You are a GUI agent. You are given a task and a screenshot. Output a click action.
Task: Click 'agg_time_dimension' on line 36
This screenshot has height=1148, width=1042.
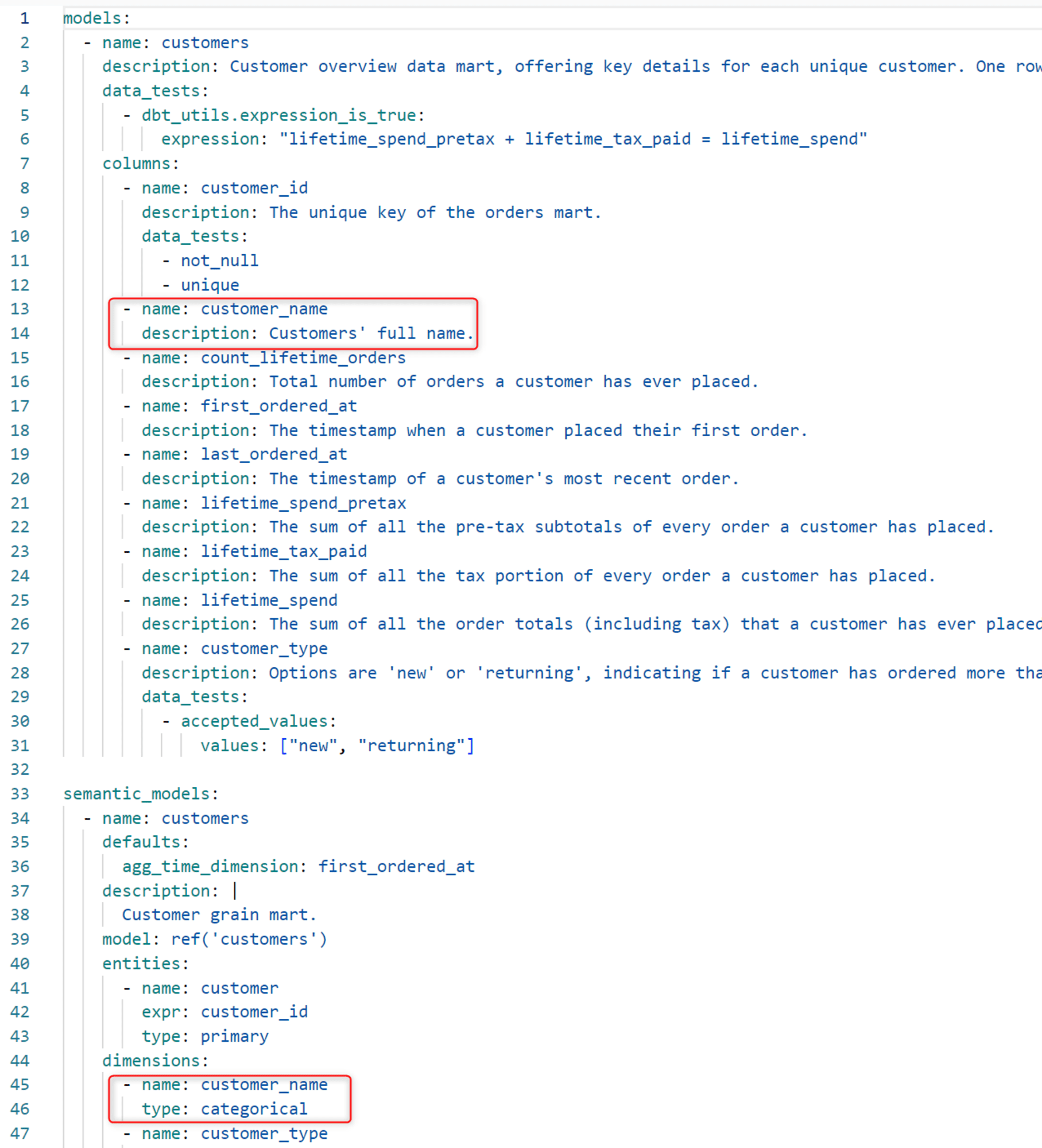(x=210, y=867)
